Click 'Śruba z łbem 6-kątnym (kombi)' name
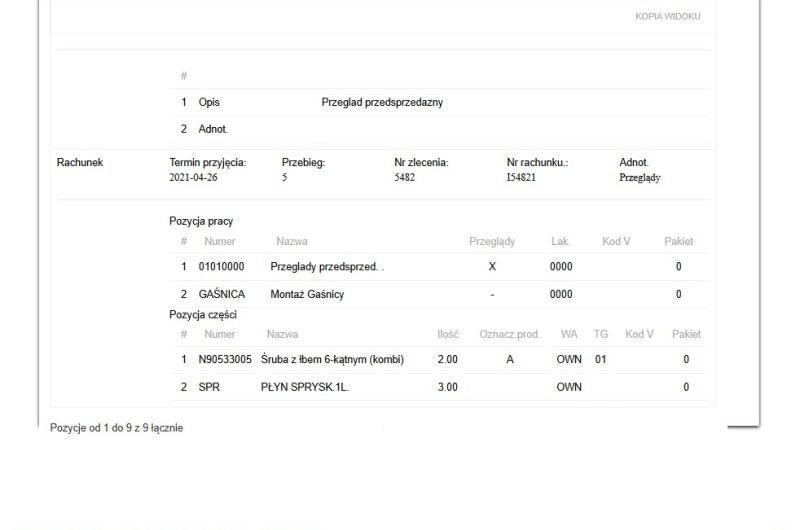 click(332, 360)
